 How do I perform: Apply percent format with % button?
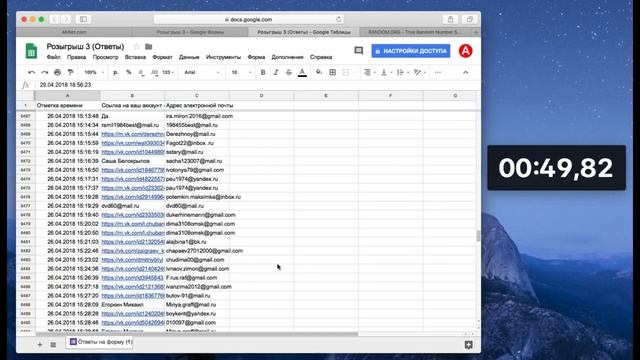click(129, 72)
